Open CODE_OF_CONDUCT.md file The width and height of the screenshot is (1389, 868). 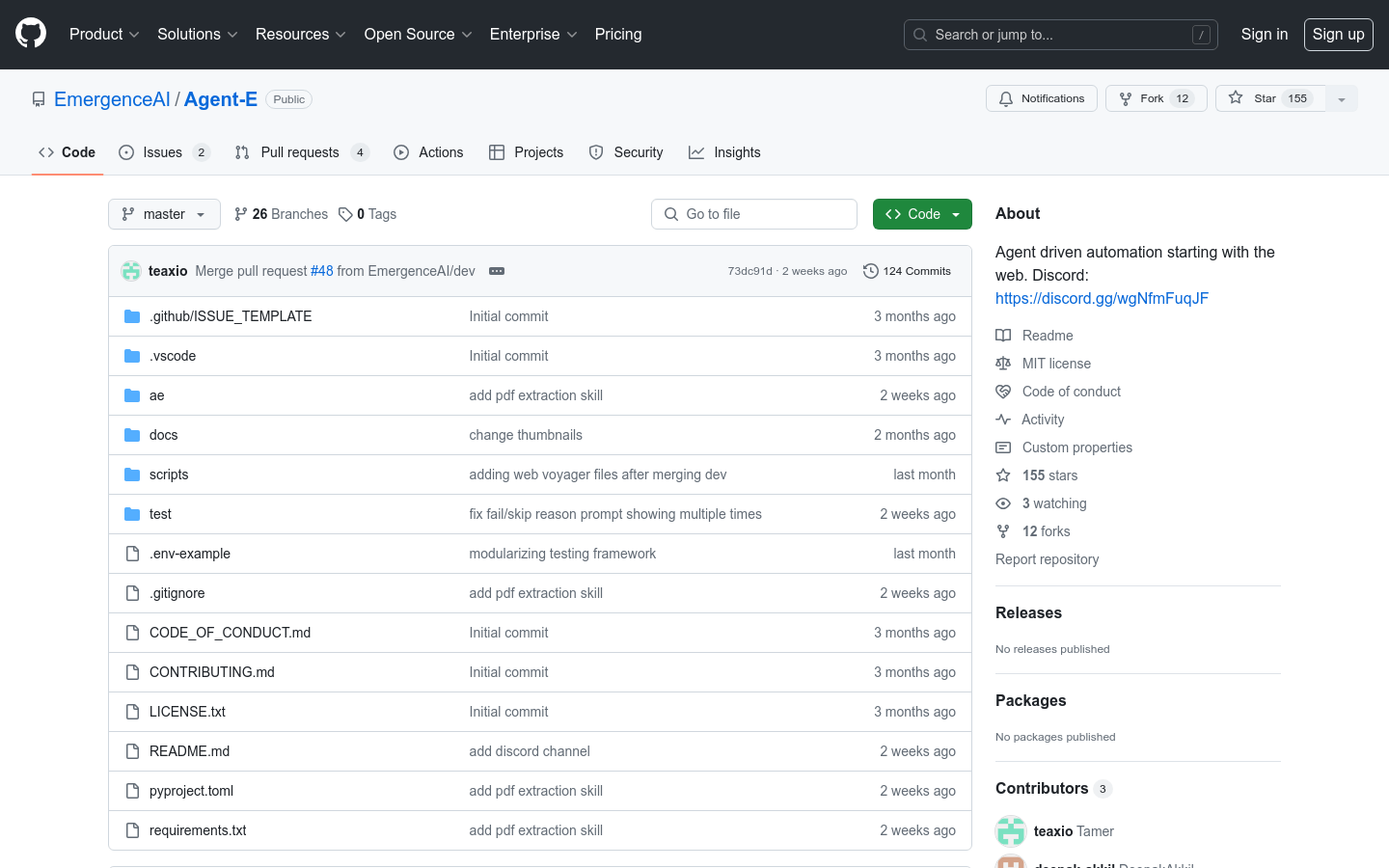[230, 633]
